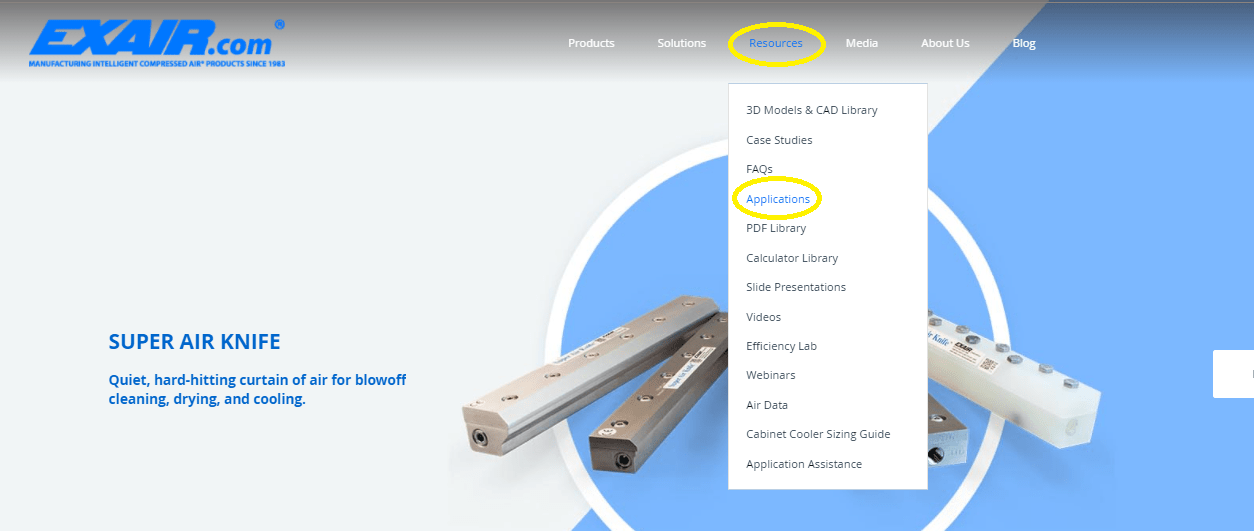The image size is (1256, 532).
Task: Click the EXAIR.com logo
Action: point(157,43)
